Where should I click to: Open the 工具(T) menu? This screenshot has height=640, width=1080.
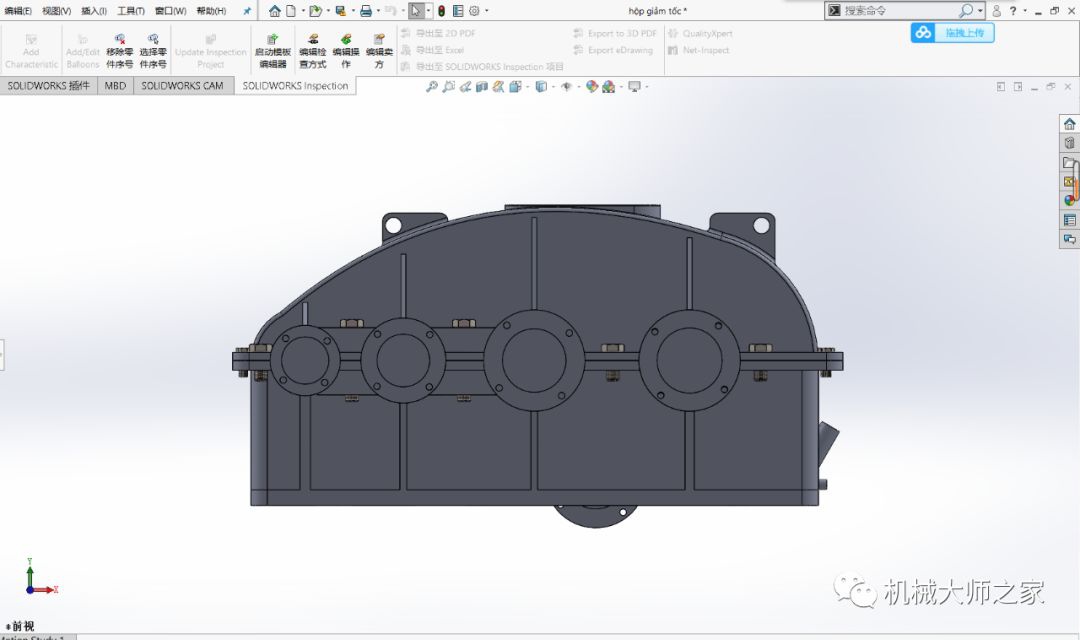tap(131, 11)
